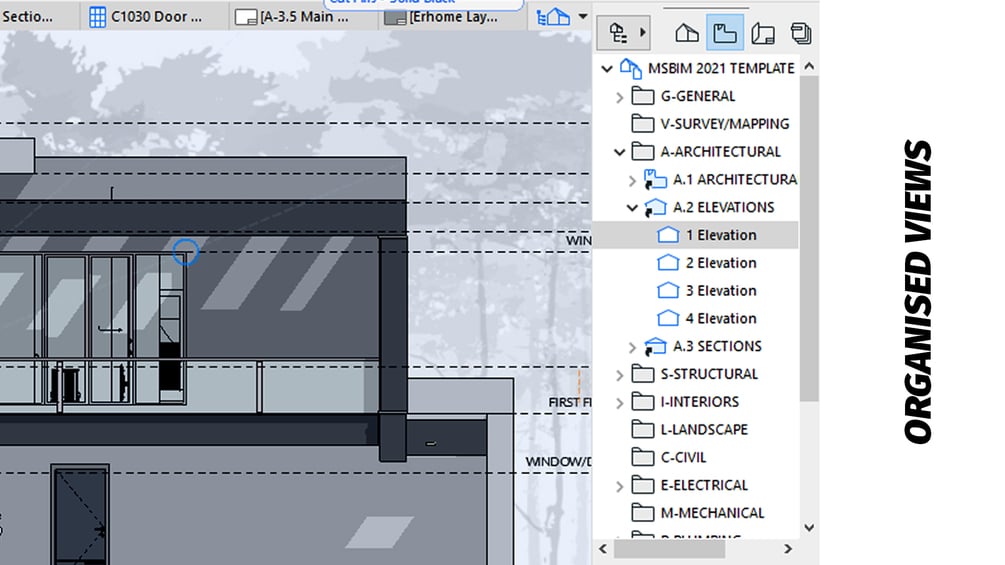Switch Navigator to Publisher Sets
This screenshot has height=565, width=1005.
(801, 33)
